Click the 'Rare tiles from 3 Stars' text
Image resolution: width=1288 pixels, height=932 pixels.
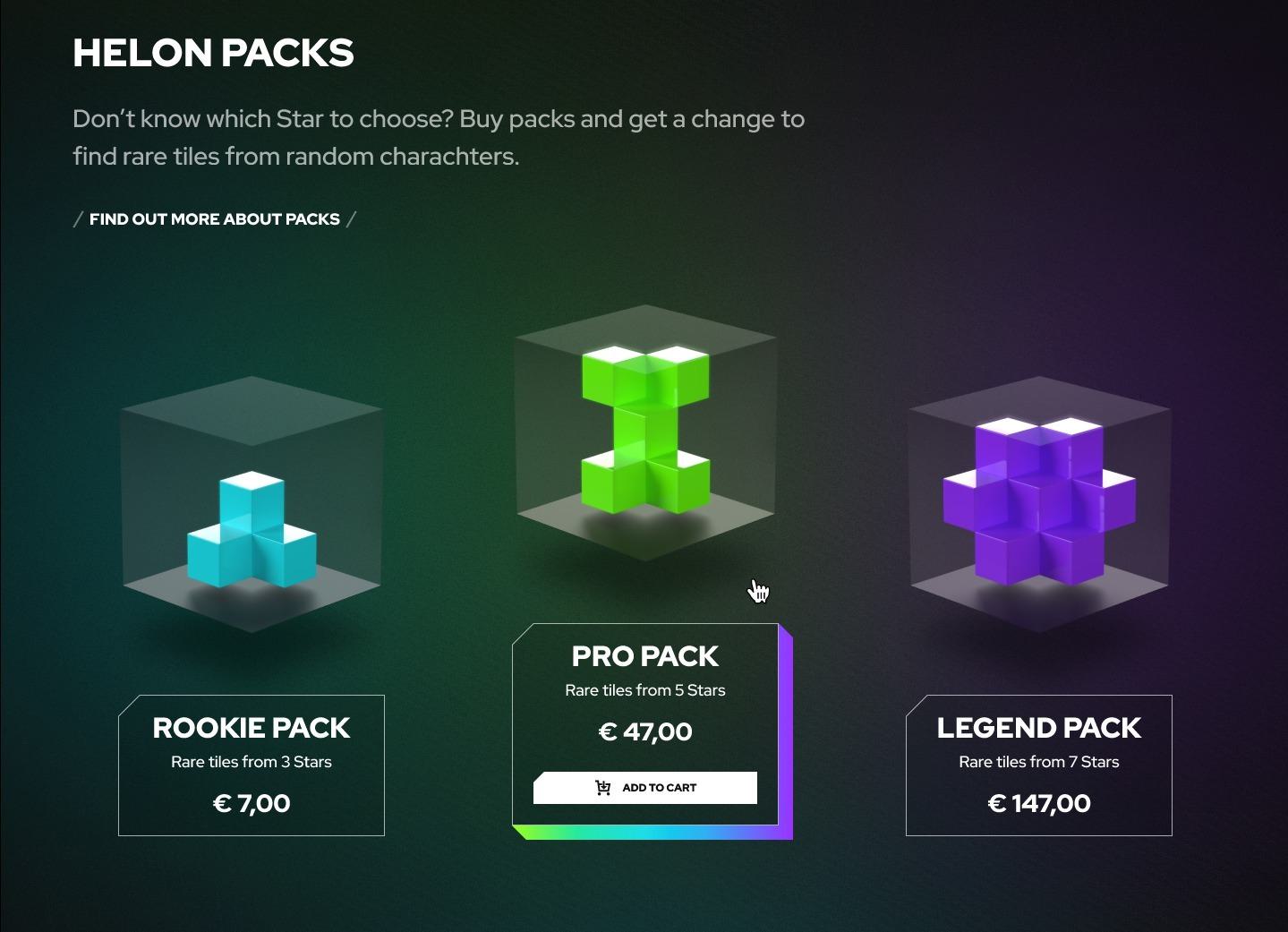click(252, 762)
